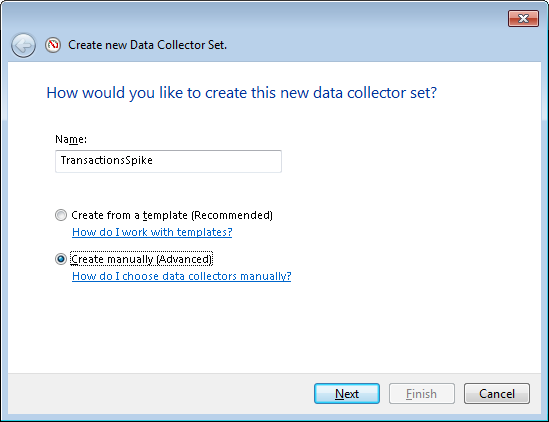
Task: Click the 'Create manually (Advanced)' label text
Action: [x=141, y=259]
